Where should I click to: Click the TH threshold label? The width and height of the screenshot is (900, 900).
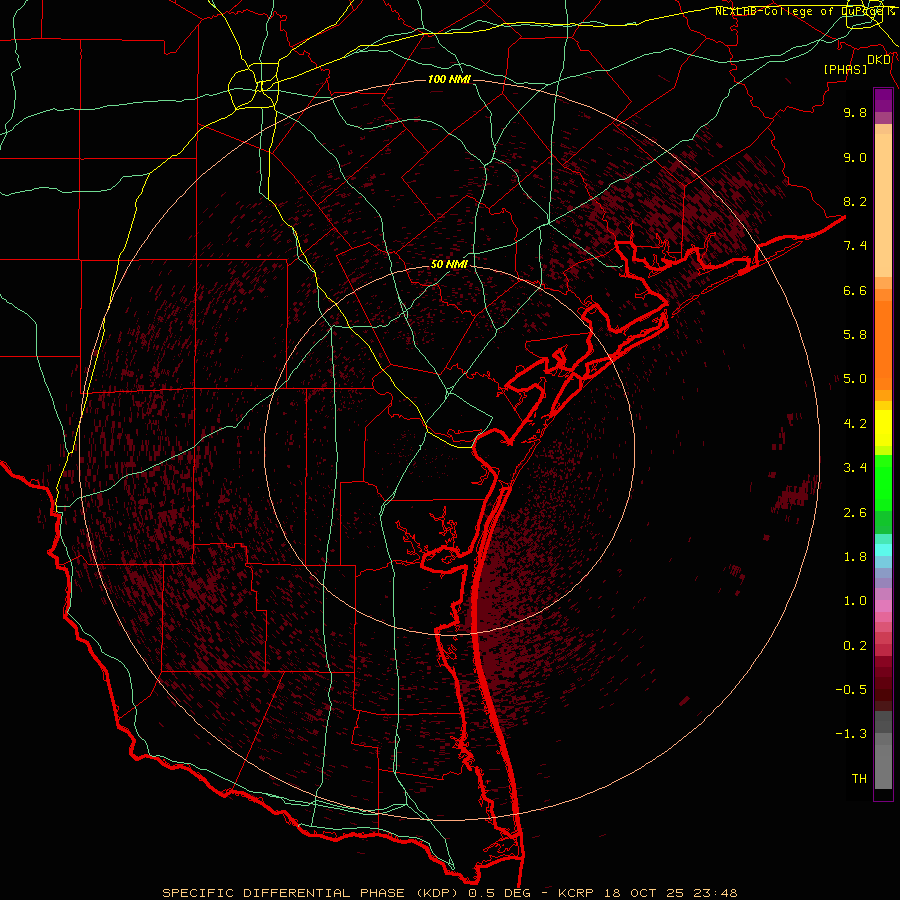click(x=859, y=779)
